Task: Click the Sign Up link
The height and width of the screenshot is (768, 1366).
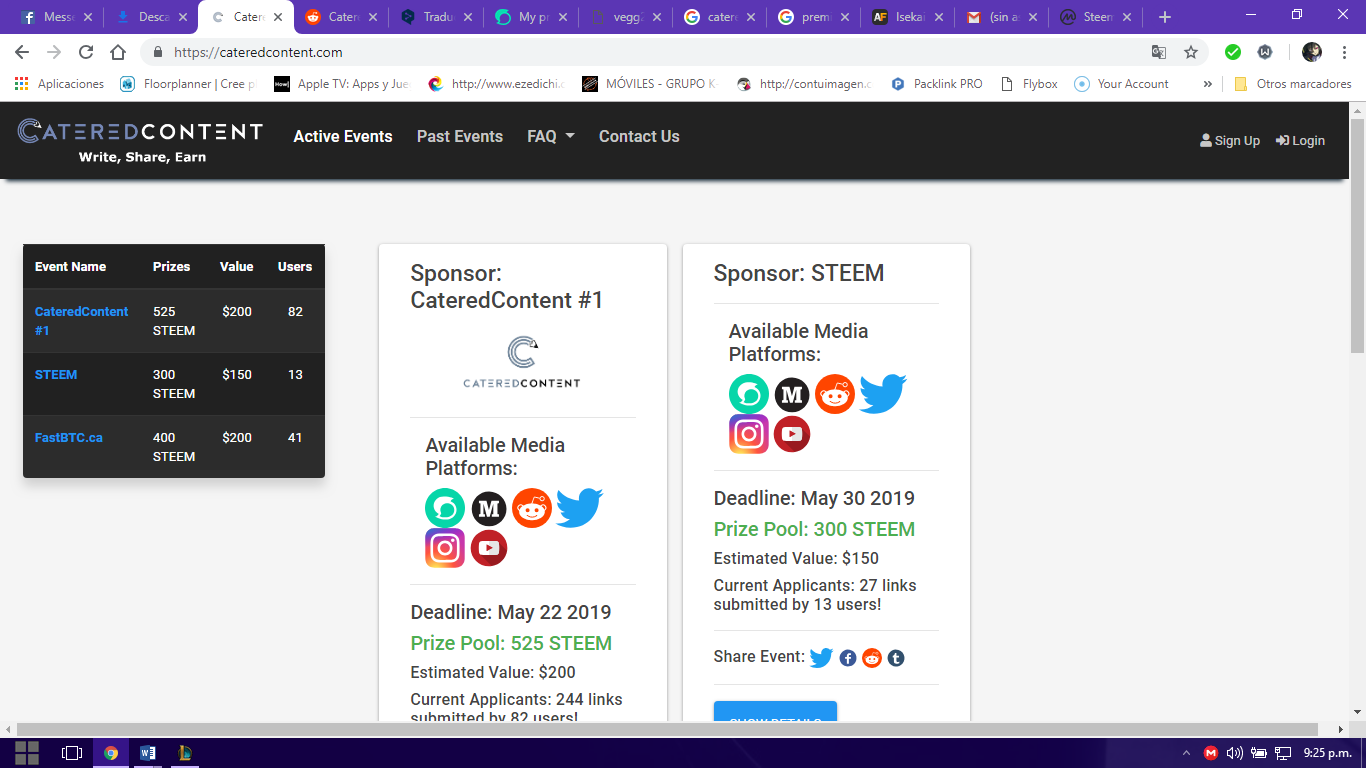Action: click(x=1230, y=141)
